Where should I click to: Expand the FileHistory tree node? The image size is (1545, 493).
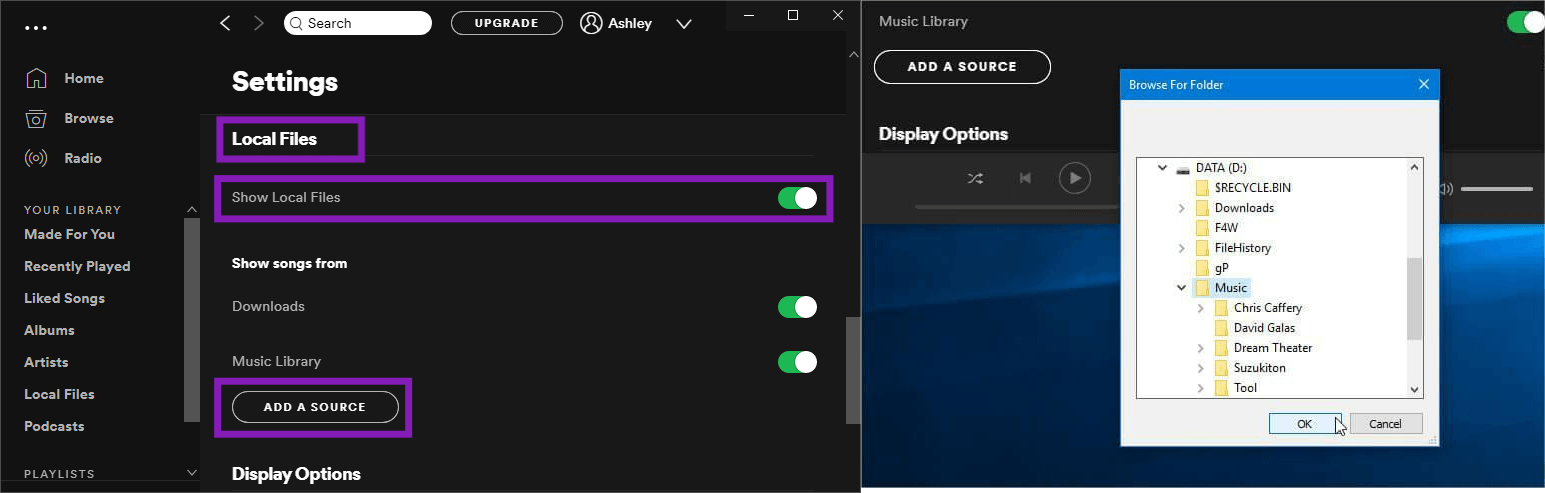pos(1181,248)
